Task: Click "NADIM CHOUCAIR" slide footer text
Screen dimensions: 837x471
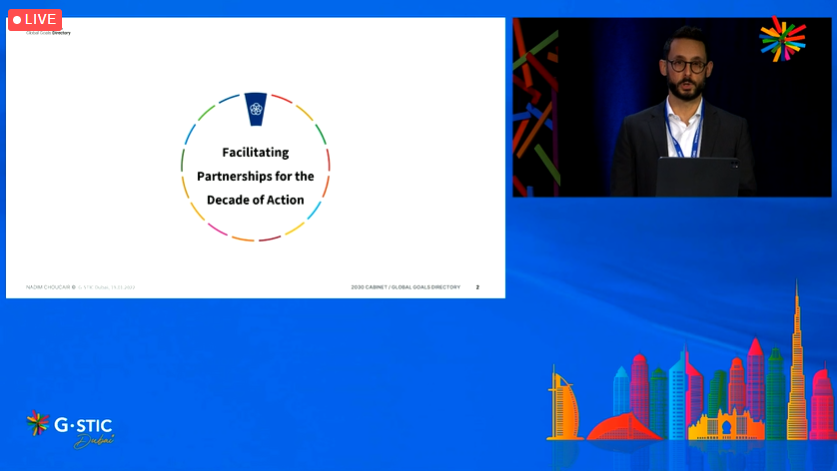Action: tap(48, 287)
